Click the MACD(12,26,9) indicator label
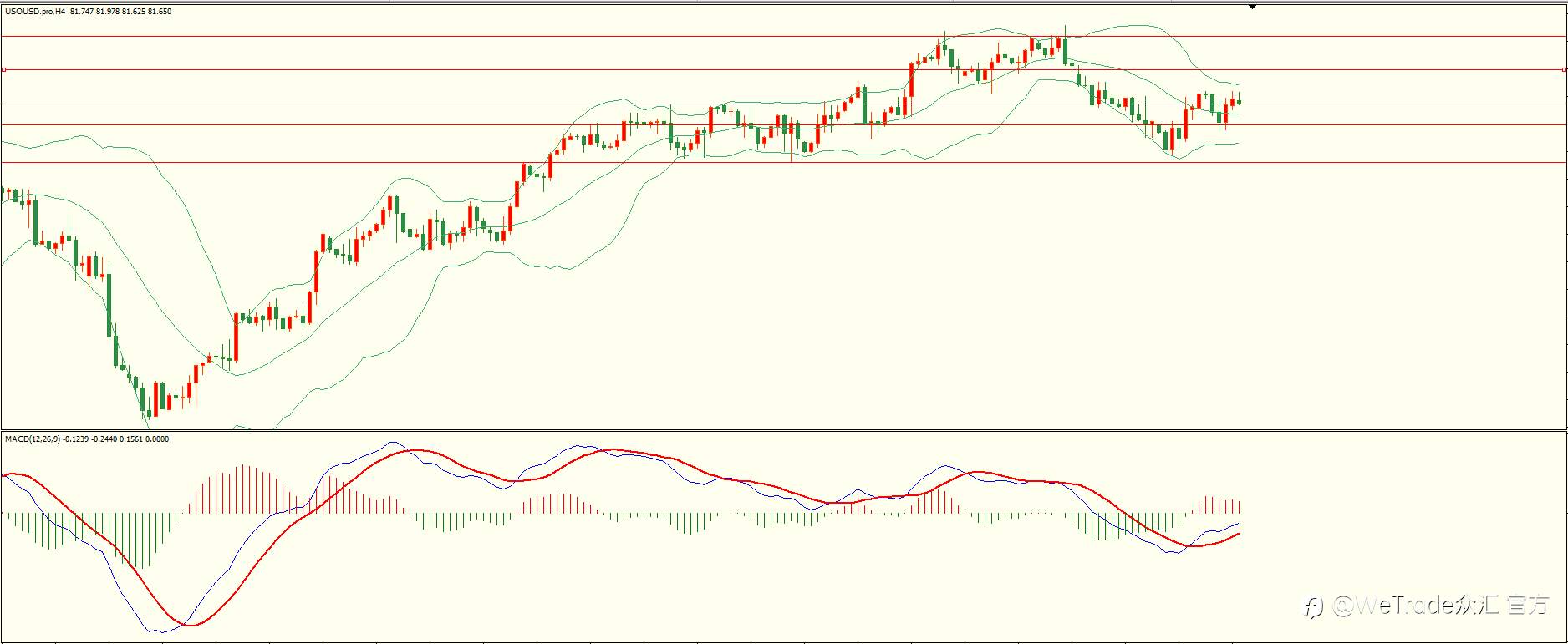This screenshot has height=644, width=1568. click(x=33, y=439)
